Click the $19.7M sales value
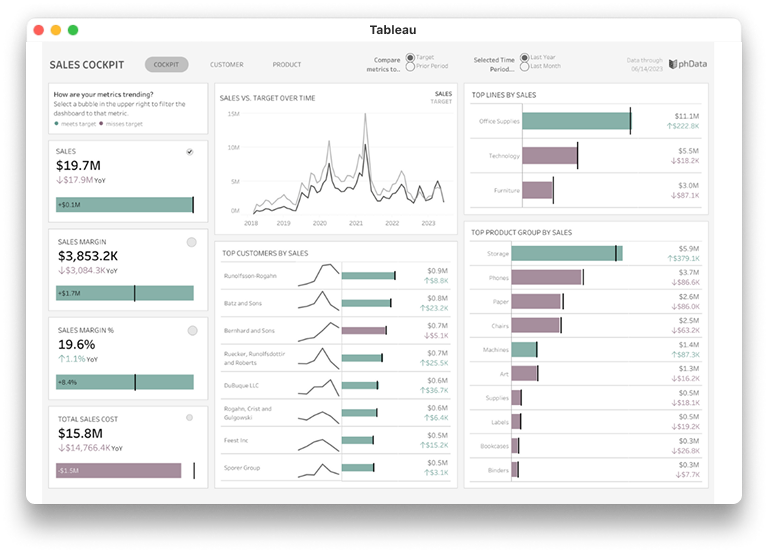Viewport: 768px width, 552px height. 78,166
